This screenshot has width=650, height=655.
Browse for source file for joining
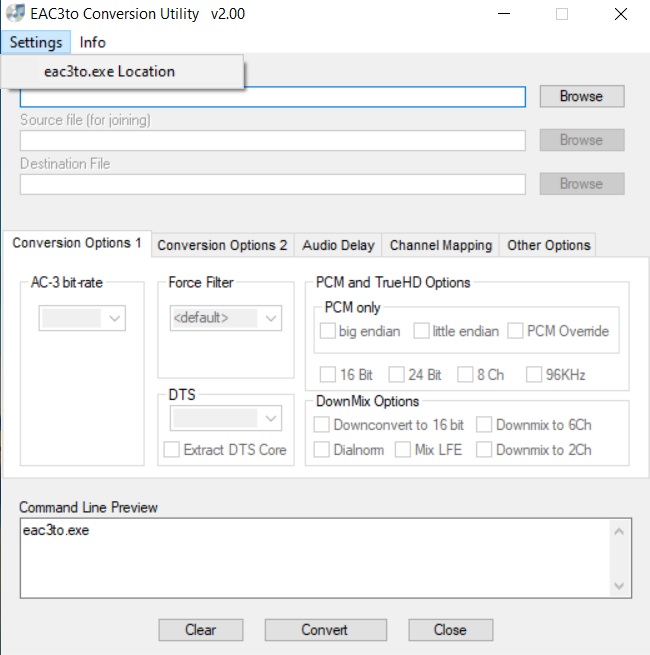coord(582,140)
